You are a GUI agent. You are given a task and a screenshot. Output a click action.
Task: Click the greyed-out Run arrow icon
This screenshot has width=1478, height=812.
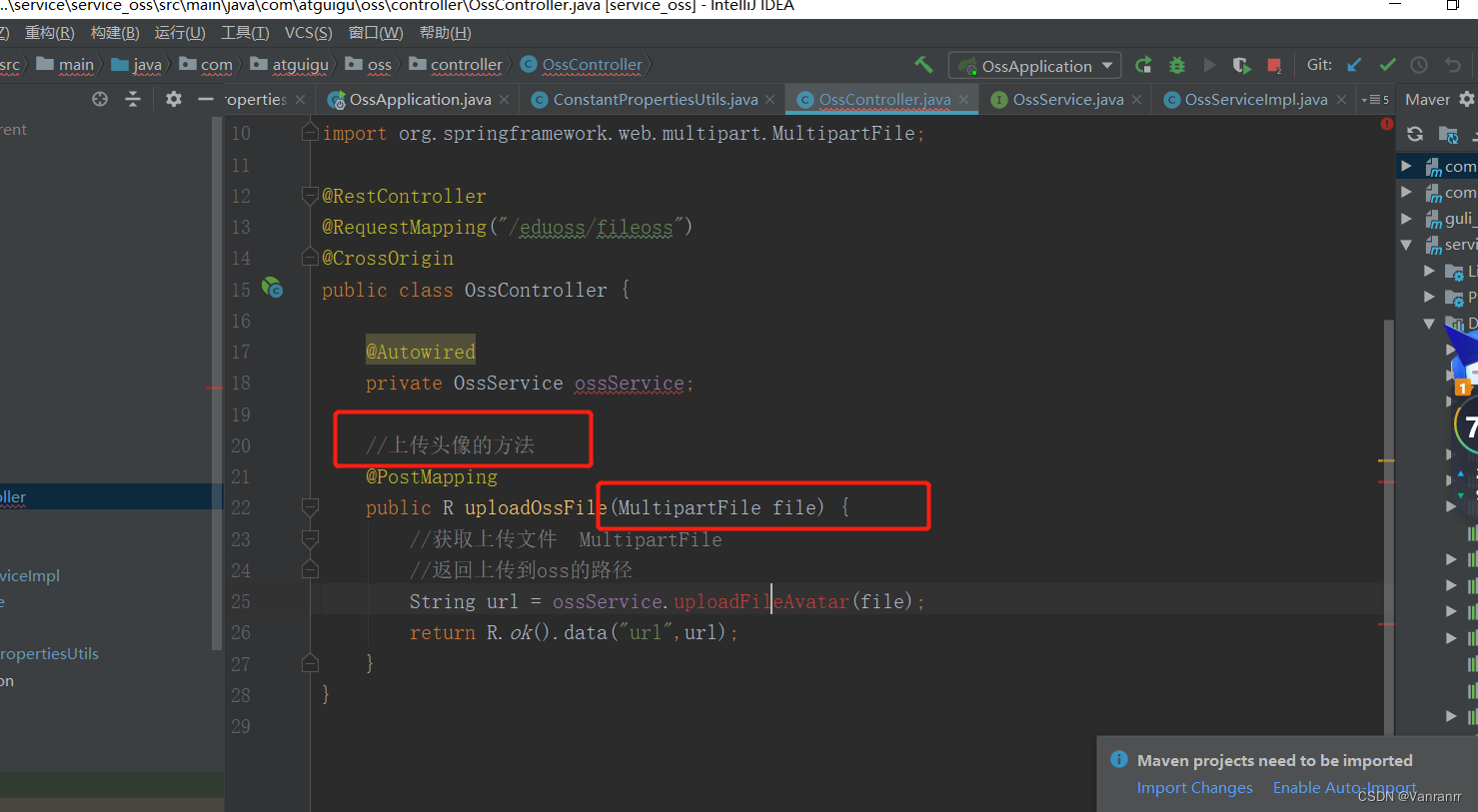point(1209,65)
